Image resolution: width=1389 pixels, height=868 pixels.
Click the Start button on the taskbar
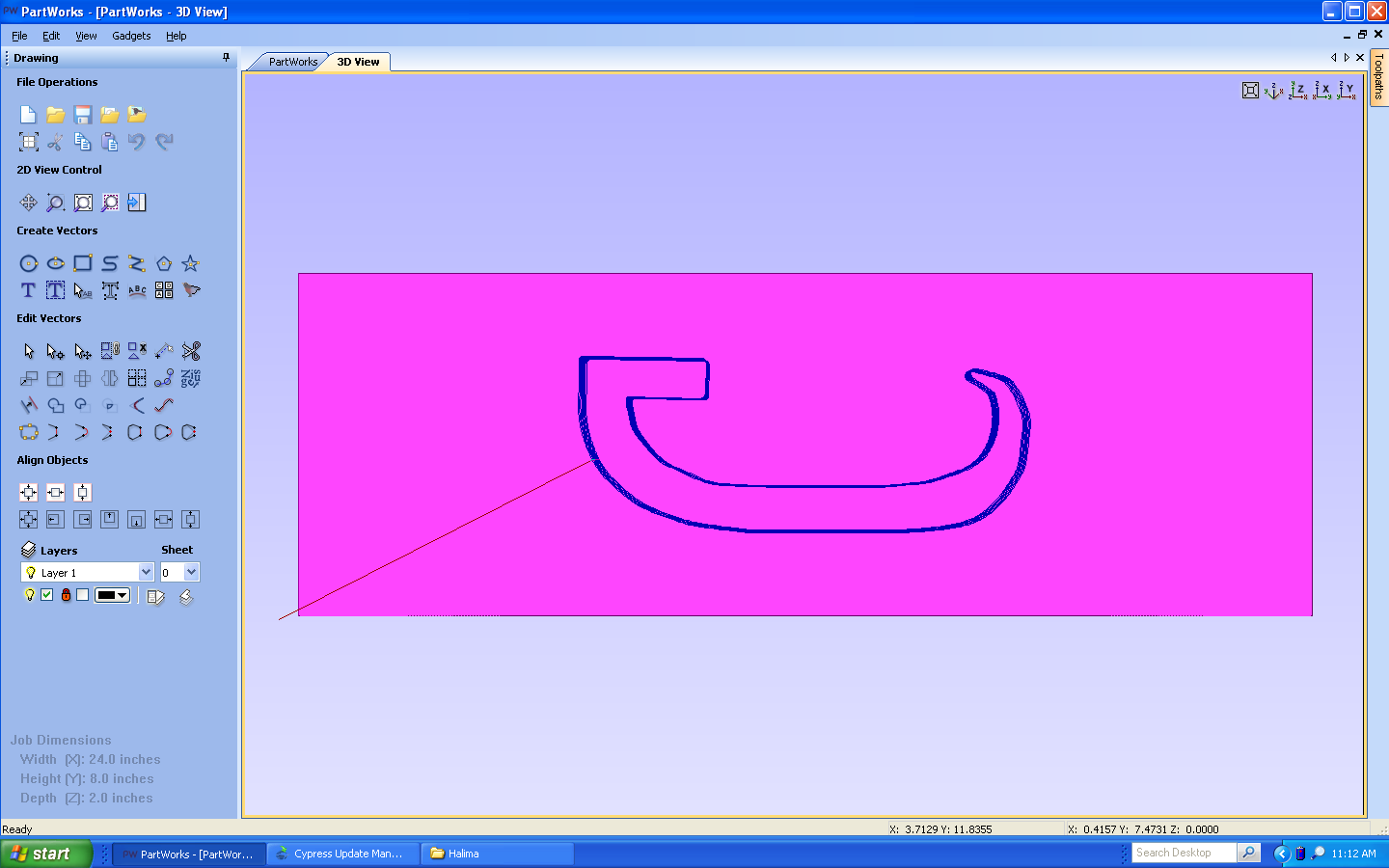[46, 853]
